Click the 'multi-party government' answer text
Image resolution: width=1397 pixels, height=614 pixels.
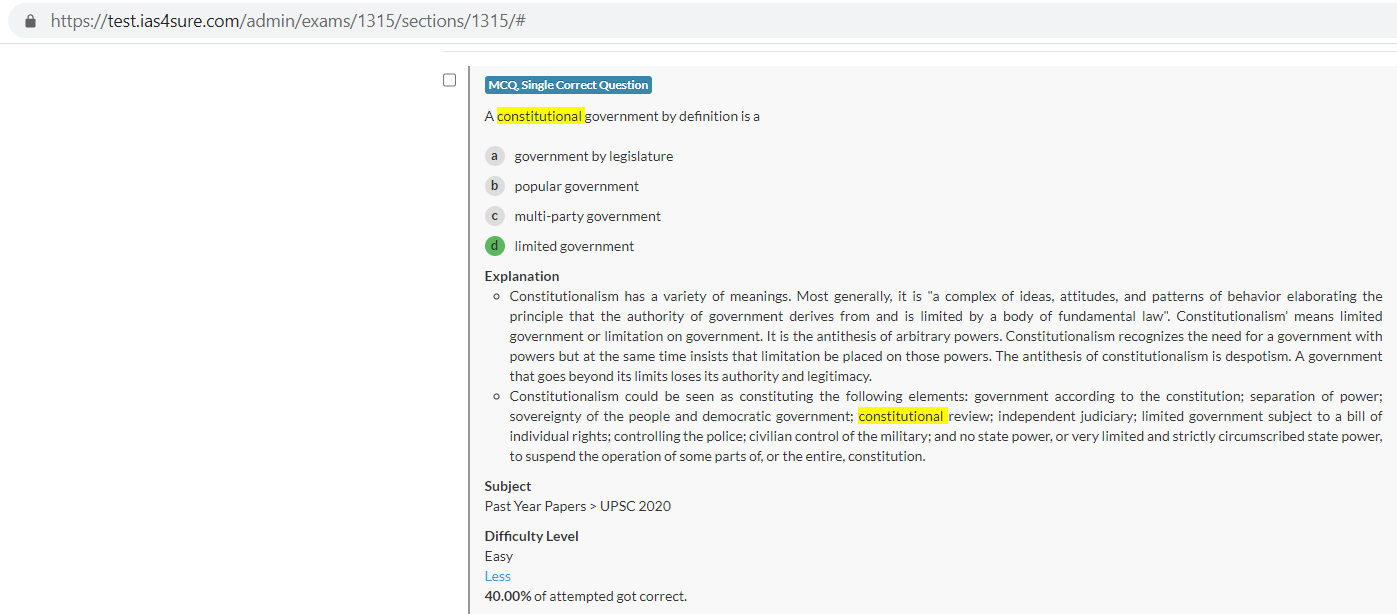point(587,216)
